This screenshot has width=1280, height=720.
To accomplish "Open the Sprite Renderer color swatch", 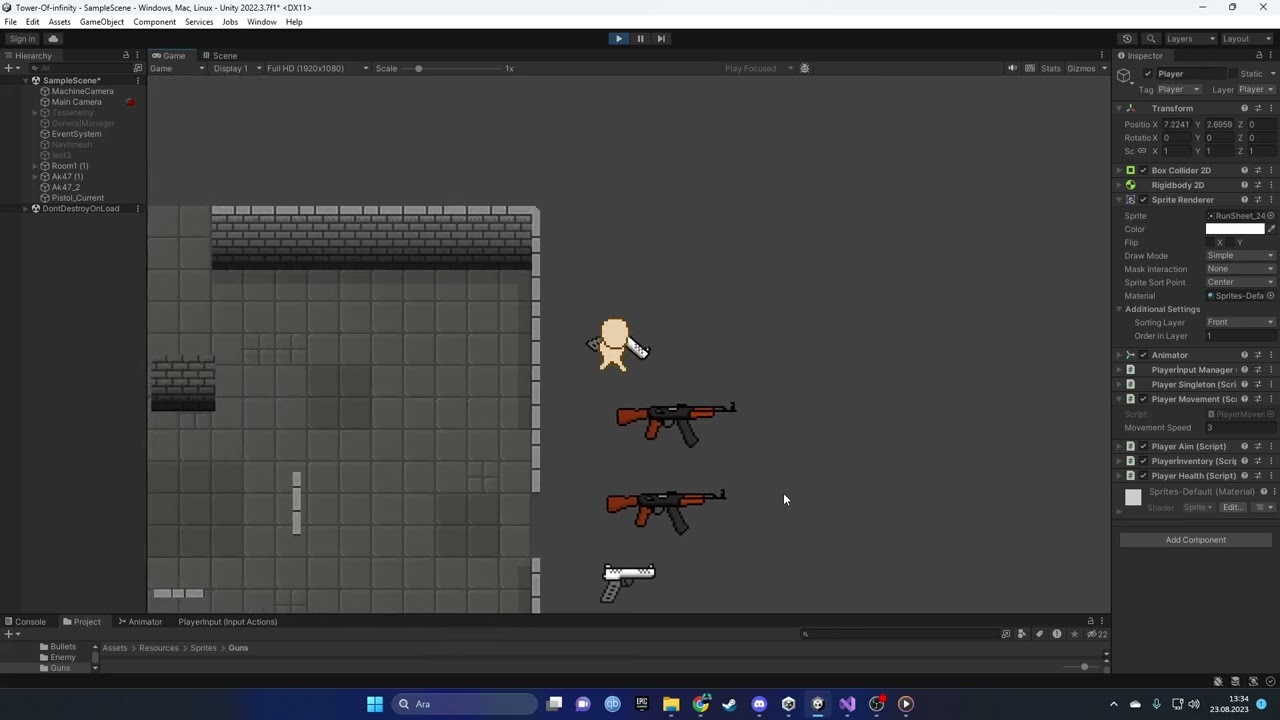I will click(x=1235, y=229).
